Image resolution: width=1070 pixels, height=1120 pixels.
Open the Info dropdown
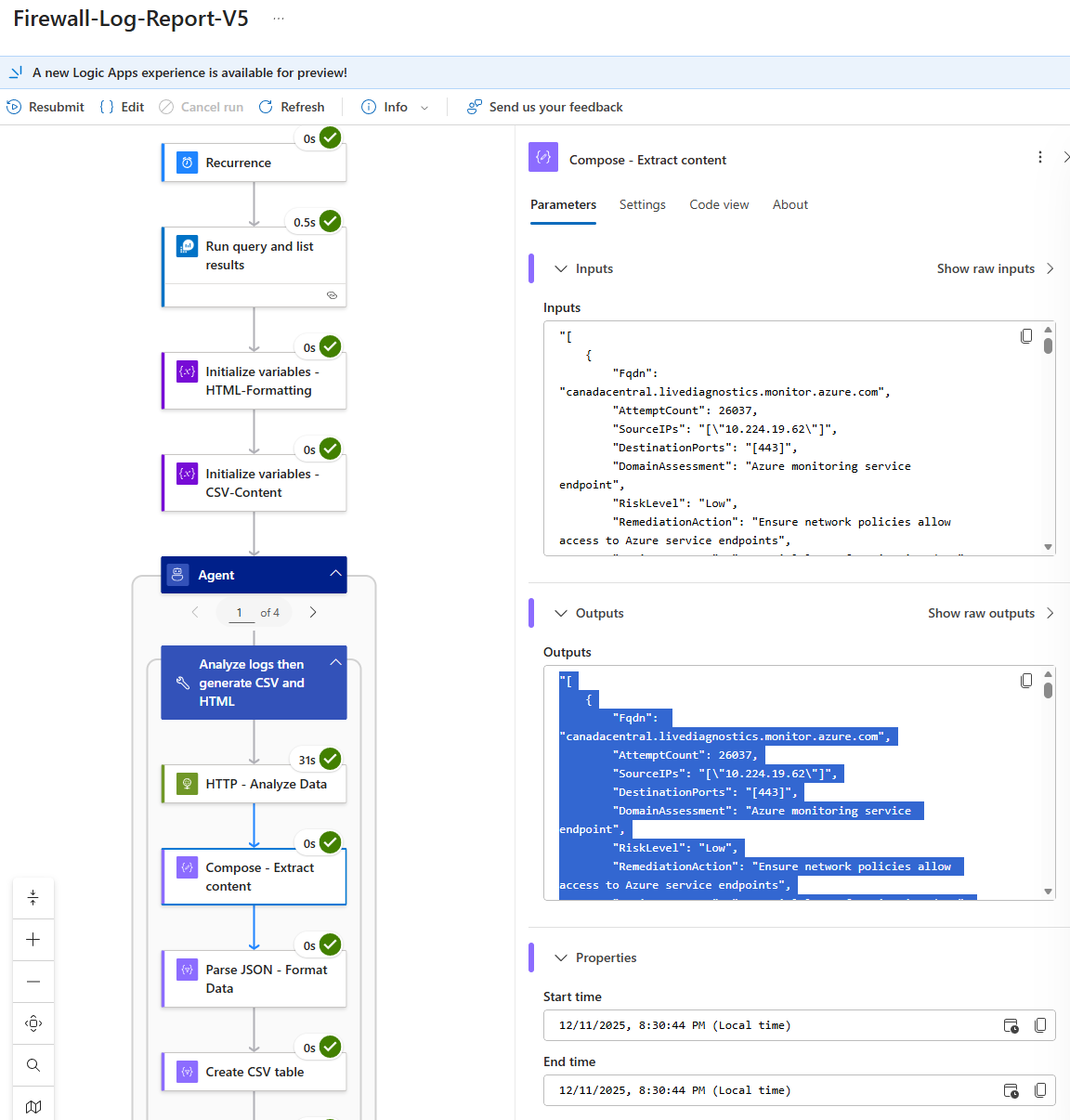point(424,108)
